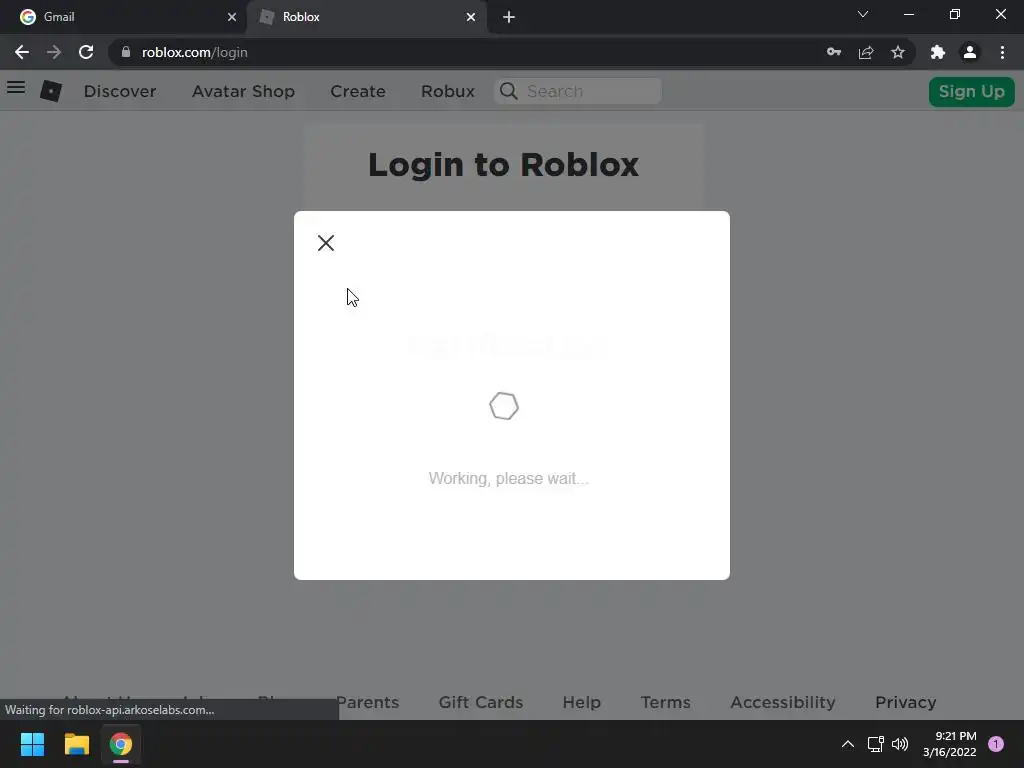Go back with the browser back arrow
Image resolution: width=1024 pixels, height=768 pixels.
tap(22, 52)
